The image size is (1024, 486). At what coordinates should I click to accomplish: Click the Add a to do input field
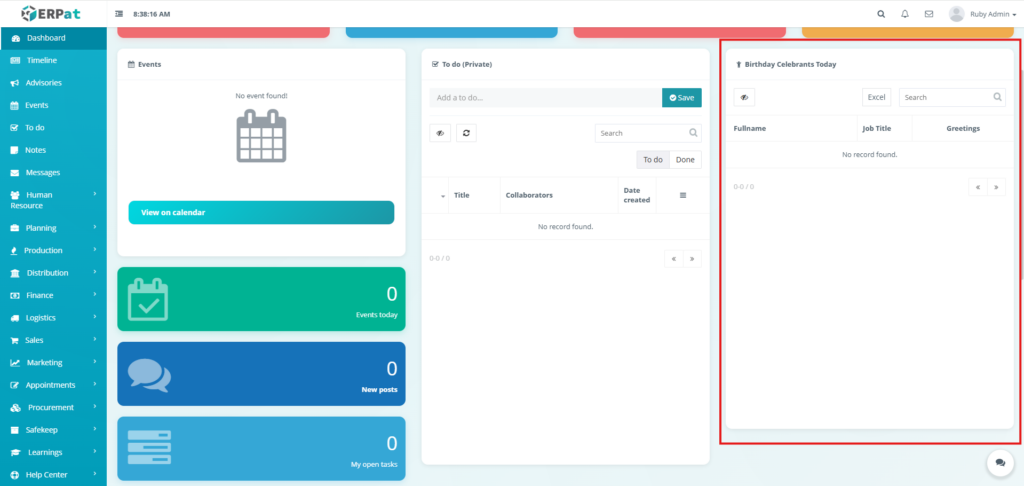(545, 98)
